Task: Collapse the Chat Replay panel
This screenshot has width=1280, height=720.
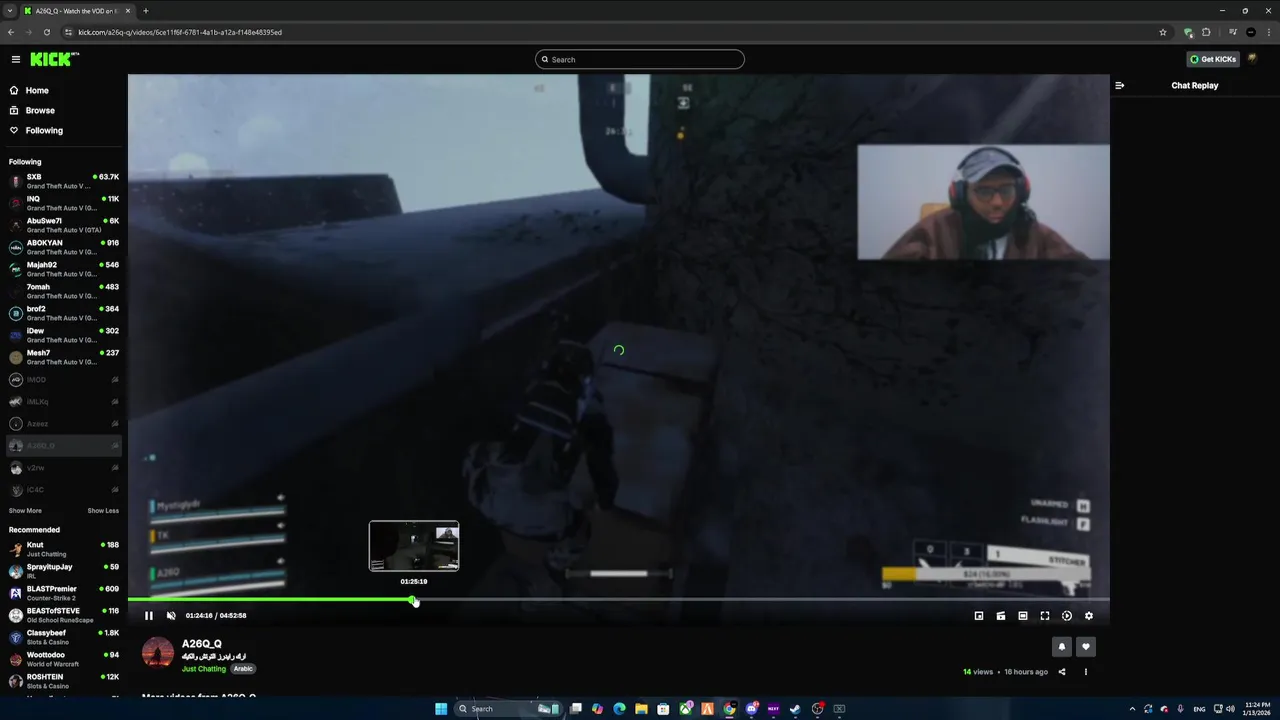Action: click(1119, 85)
